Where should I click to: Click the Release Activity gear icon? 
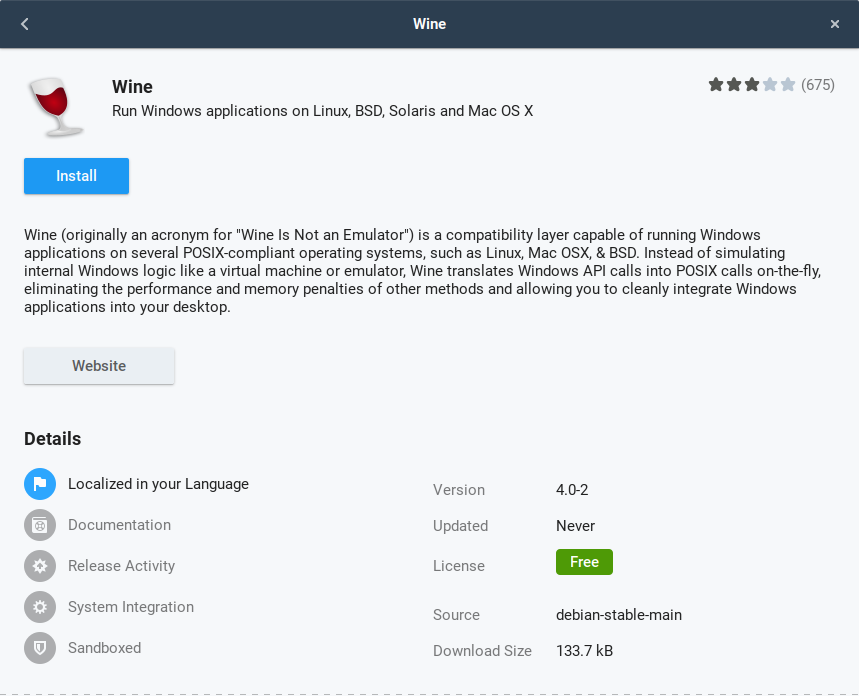click(x=40, y=566)
